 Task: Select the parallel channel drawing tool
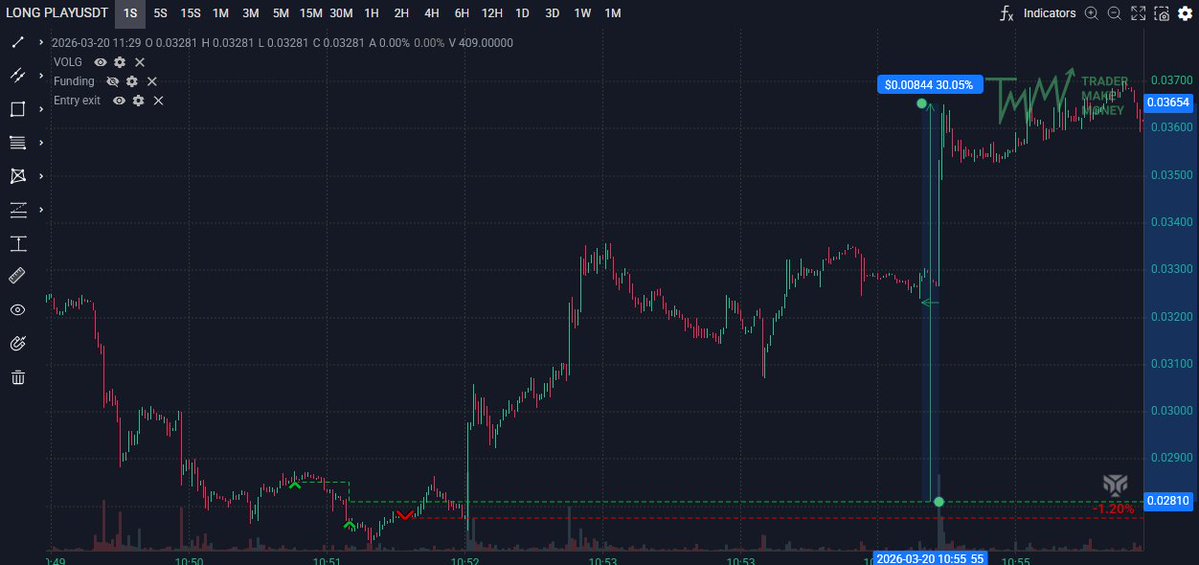pyautogui.click(x=18, y=75)
